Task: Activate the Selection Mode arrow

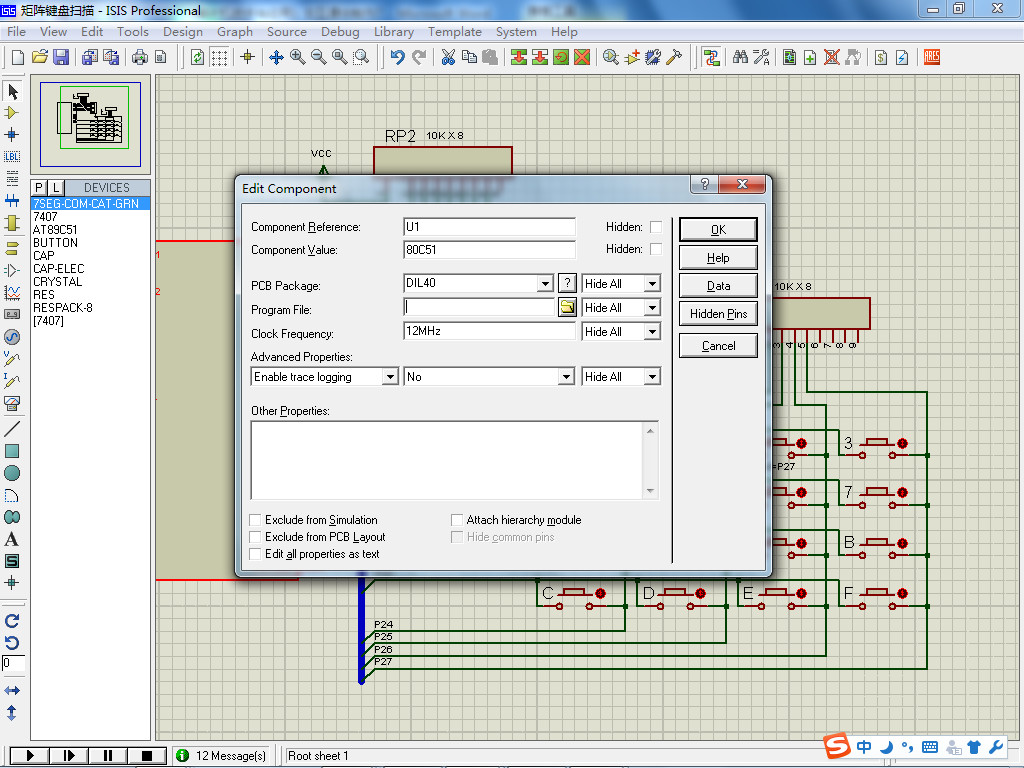Action: [12, 91]
